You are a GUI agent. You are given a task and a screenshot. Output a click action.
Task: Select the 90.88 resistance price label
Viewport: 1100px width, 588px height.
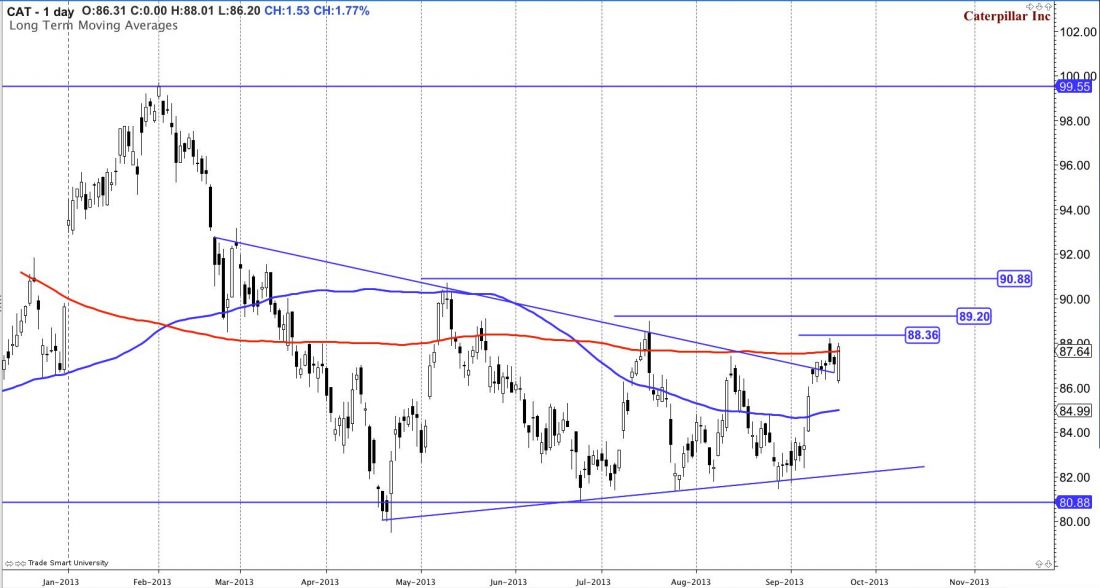pos(1014,278)
